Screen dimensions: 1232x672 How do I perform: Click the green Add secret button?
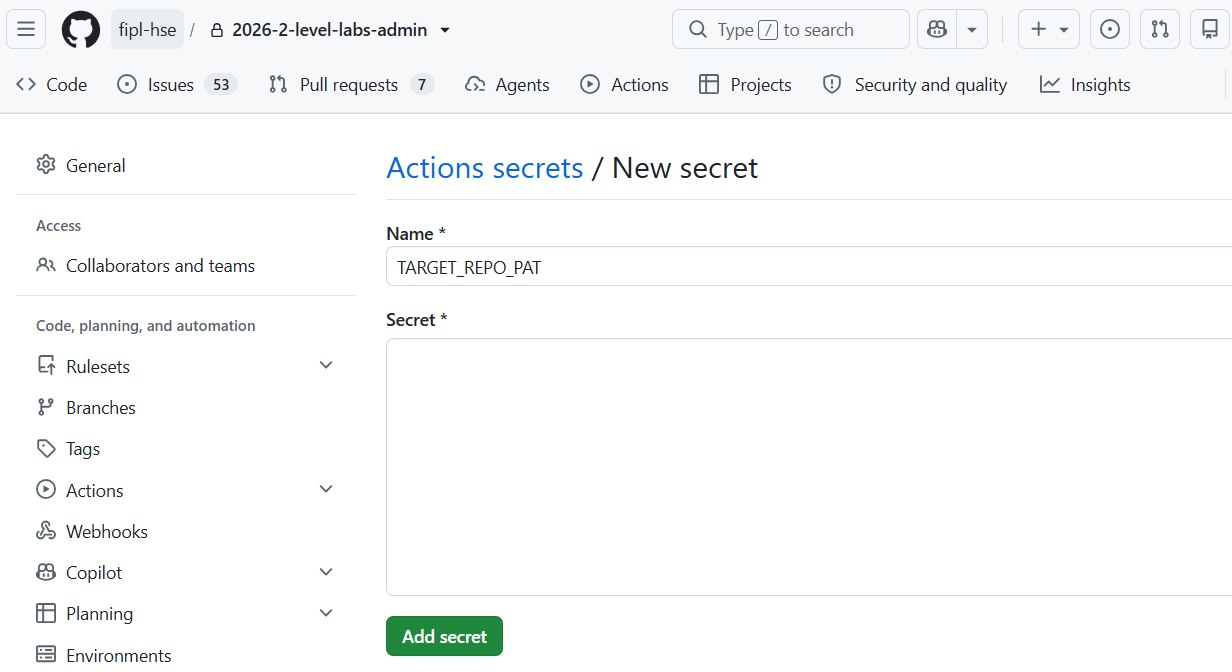(444, 636)
